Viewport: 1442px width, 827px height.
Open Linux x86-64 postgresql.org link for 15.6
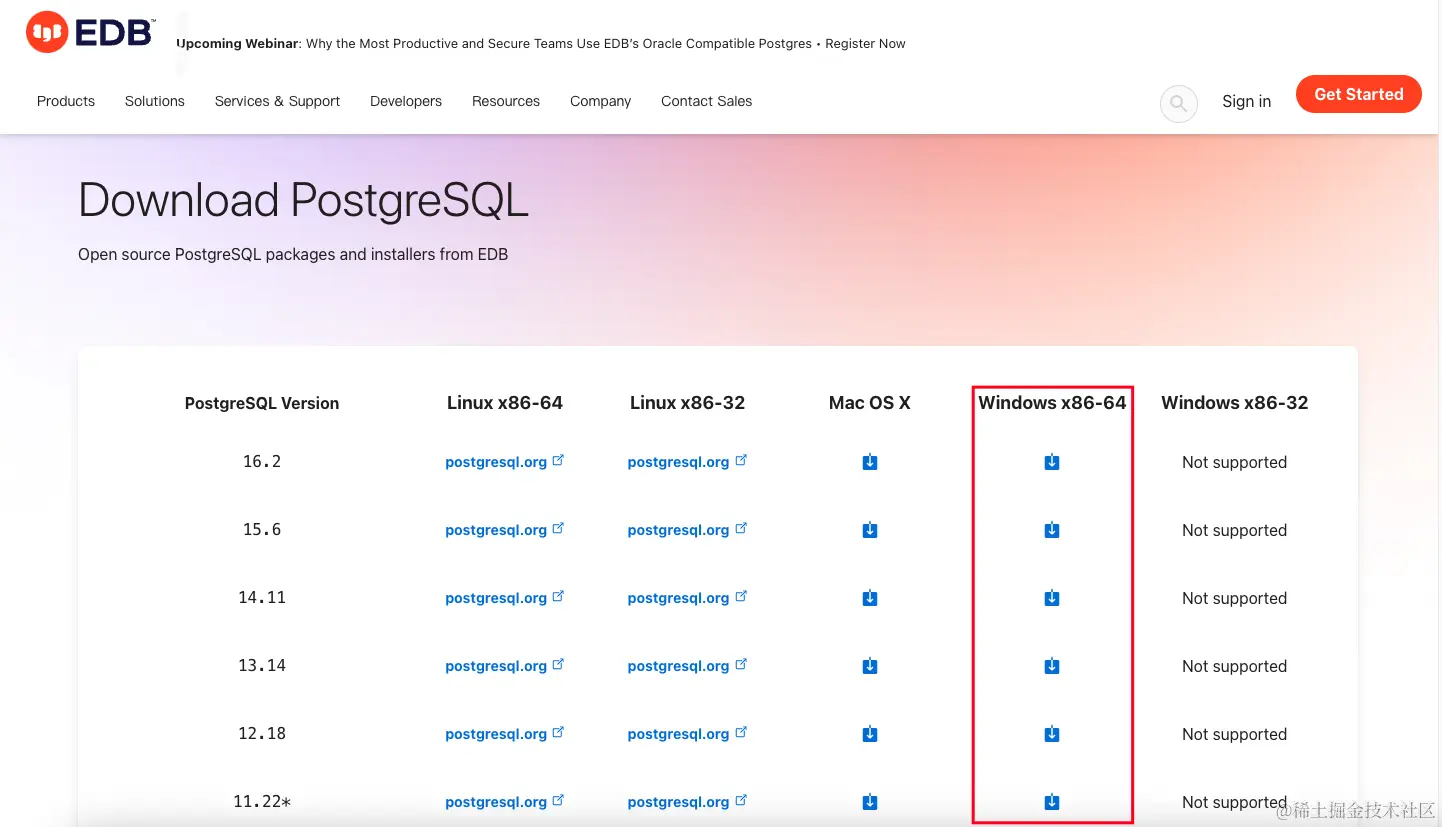pos(505,530)
